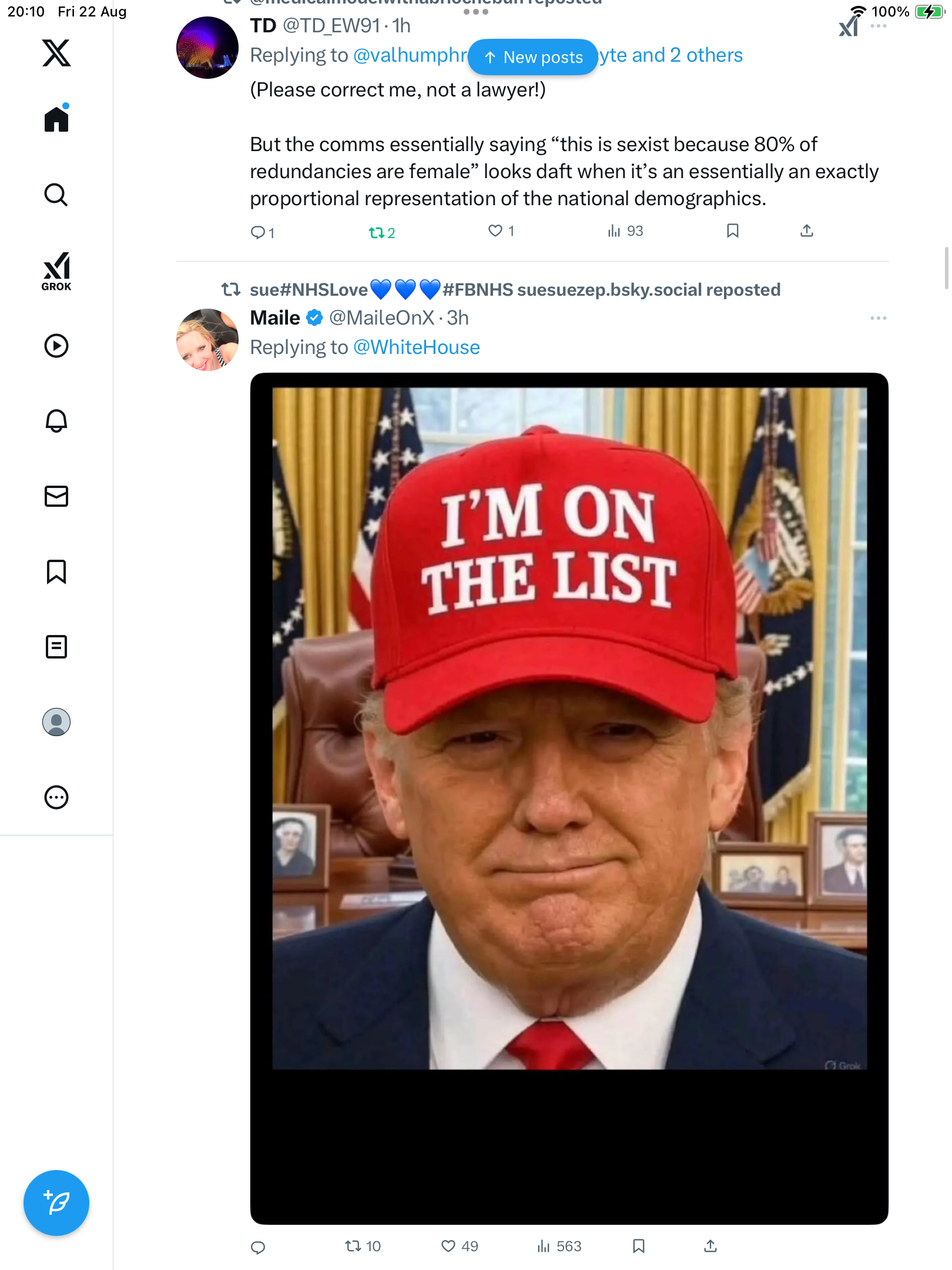The height and width of the screenshot is (1270, 952).
Task: Open the red hat image in Maile's post
Action: 569,729
